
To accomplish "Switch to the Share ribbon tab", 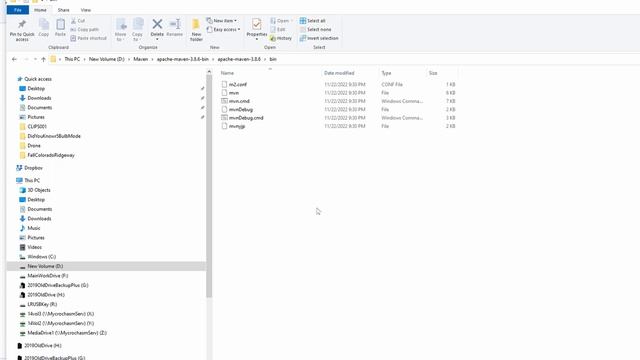I will pos(63,10).
